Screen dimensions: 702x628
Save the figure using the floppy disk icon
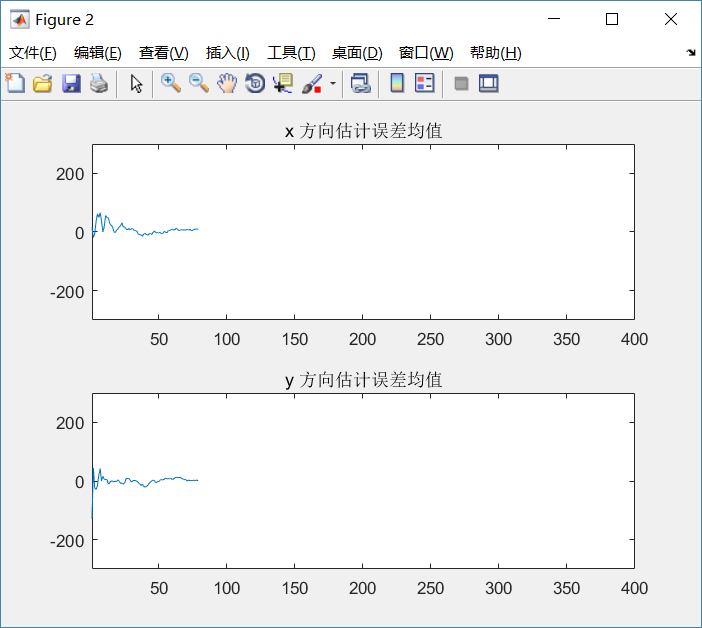[x=71, y=83]
